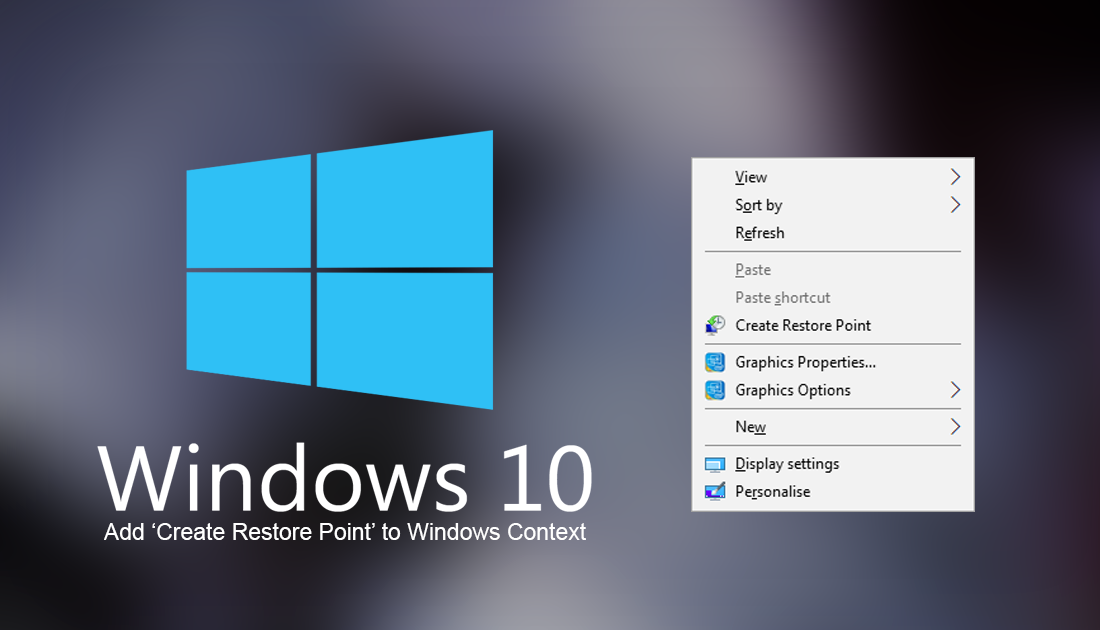This screenshot has height=630, width=1100.
Task: Click the Graphics Options icon
Action: (x=715, y=390)
